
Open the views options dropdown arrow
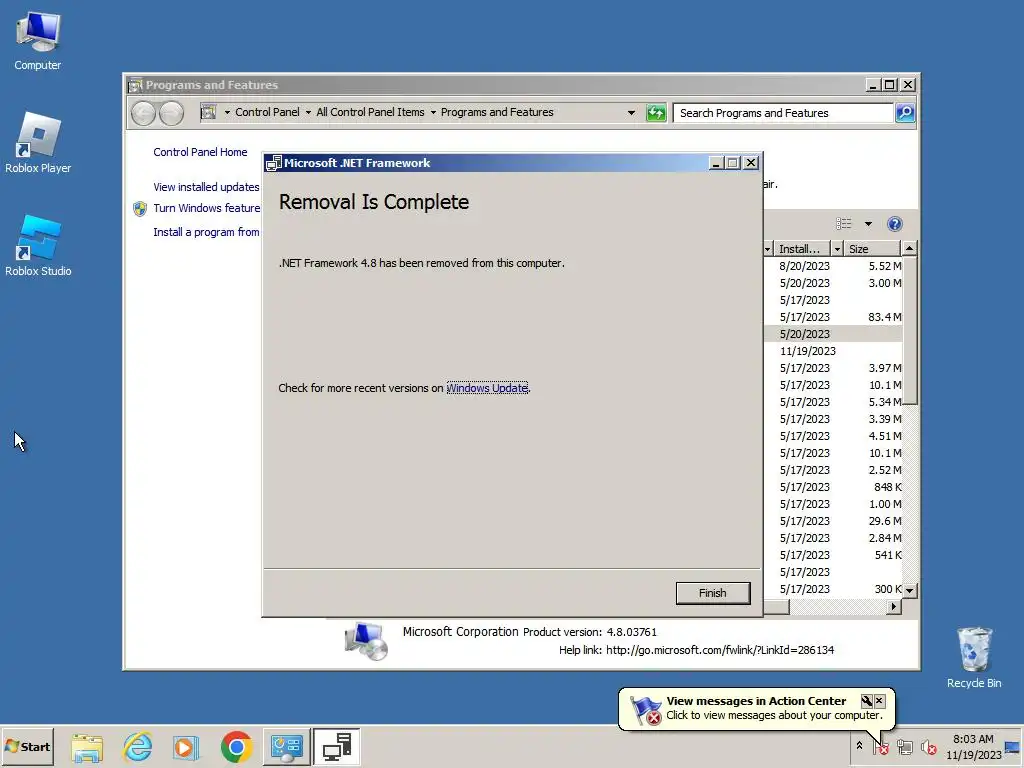[x=868, y=224]
